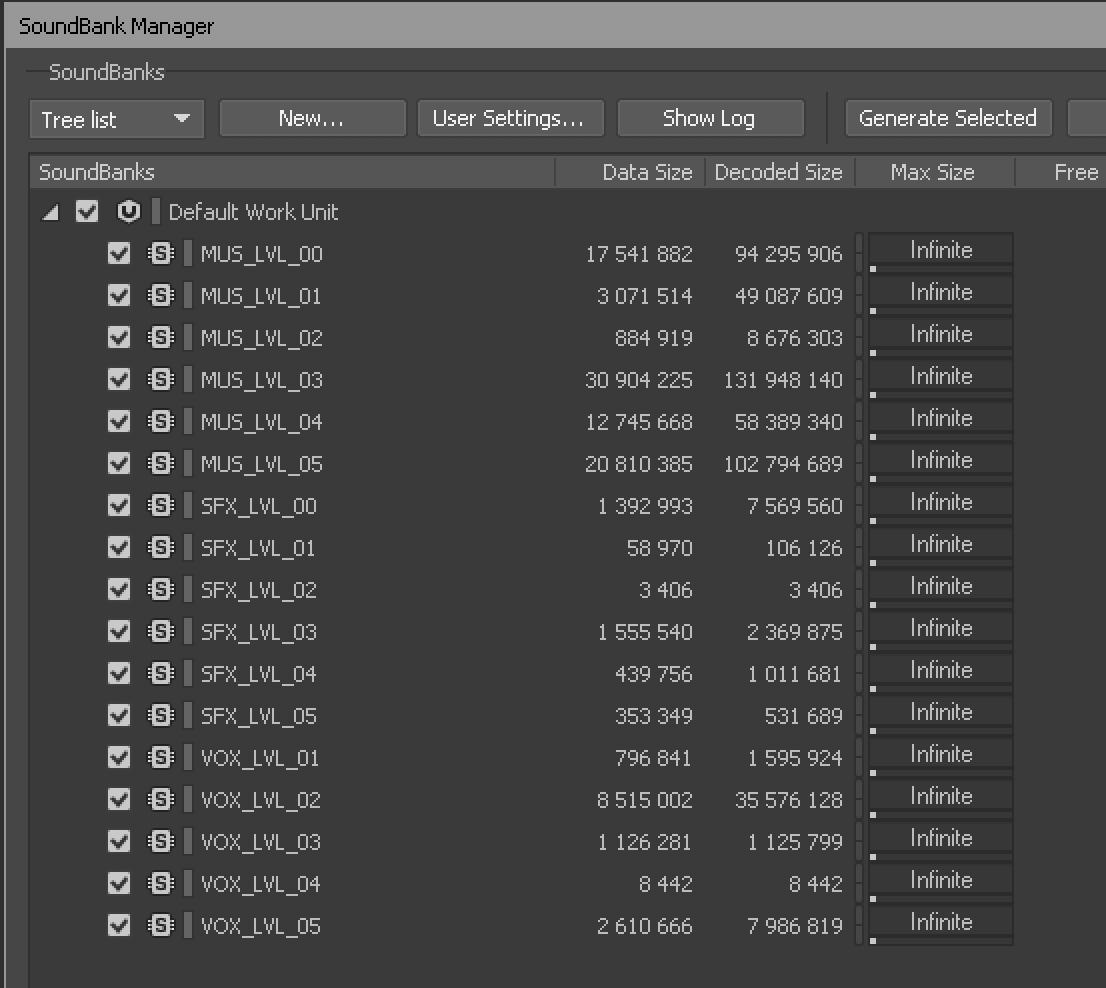This screenshot has width=1106, height=988.
Task: Click the VOX_LVL_03 SoundBank icon
Action: pyautogui.click(x=161, y=841)
